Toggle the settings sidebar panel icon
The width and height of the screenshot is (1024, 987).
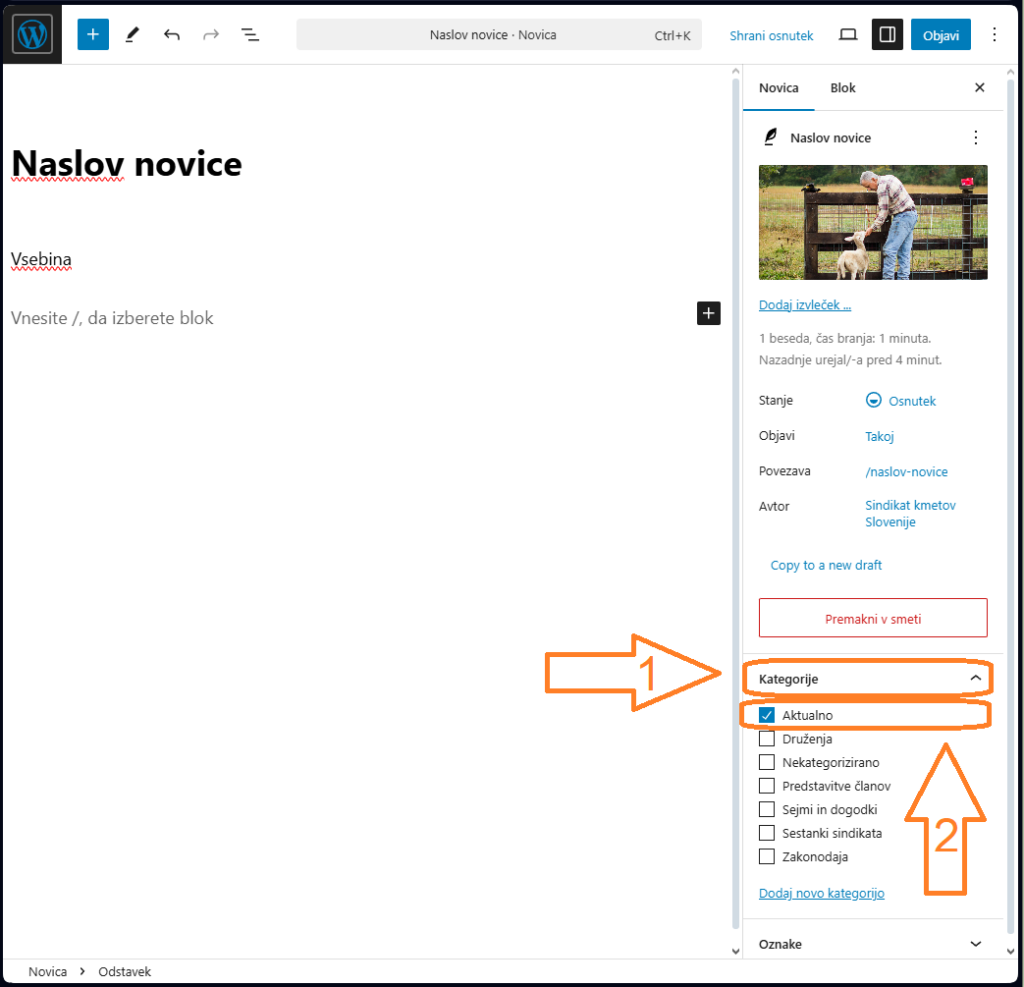(886, 35)
